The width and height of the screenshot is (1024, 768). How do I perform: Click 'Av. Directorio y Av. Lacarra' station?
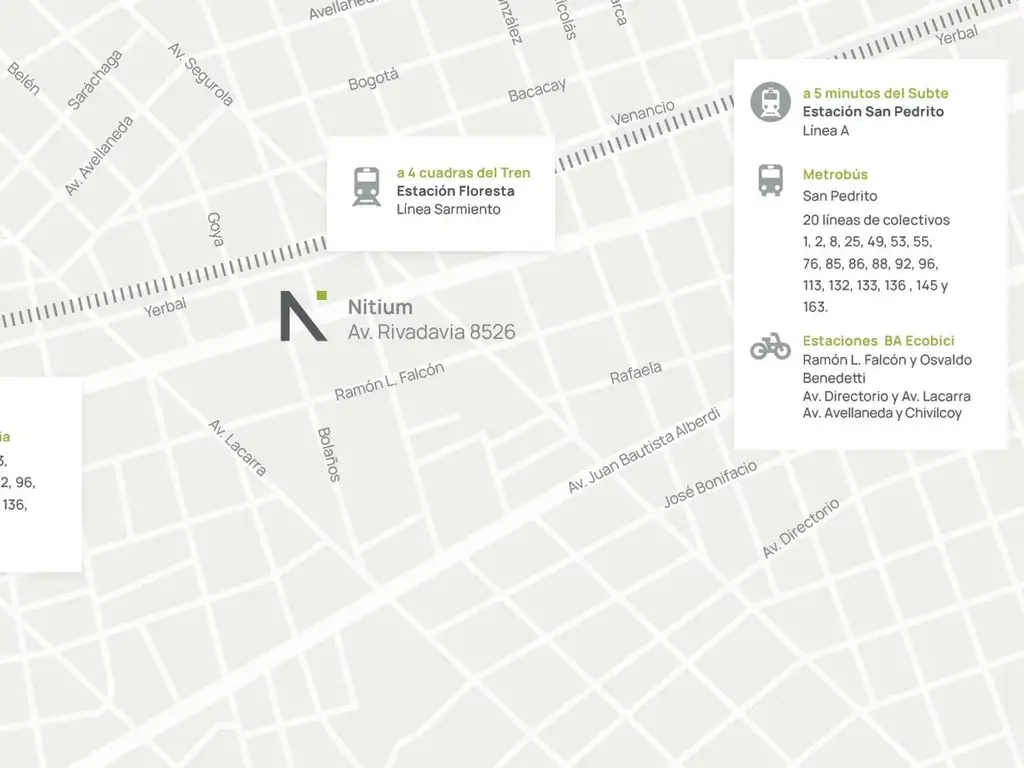[886, 396]
